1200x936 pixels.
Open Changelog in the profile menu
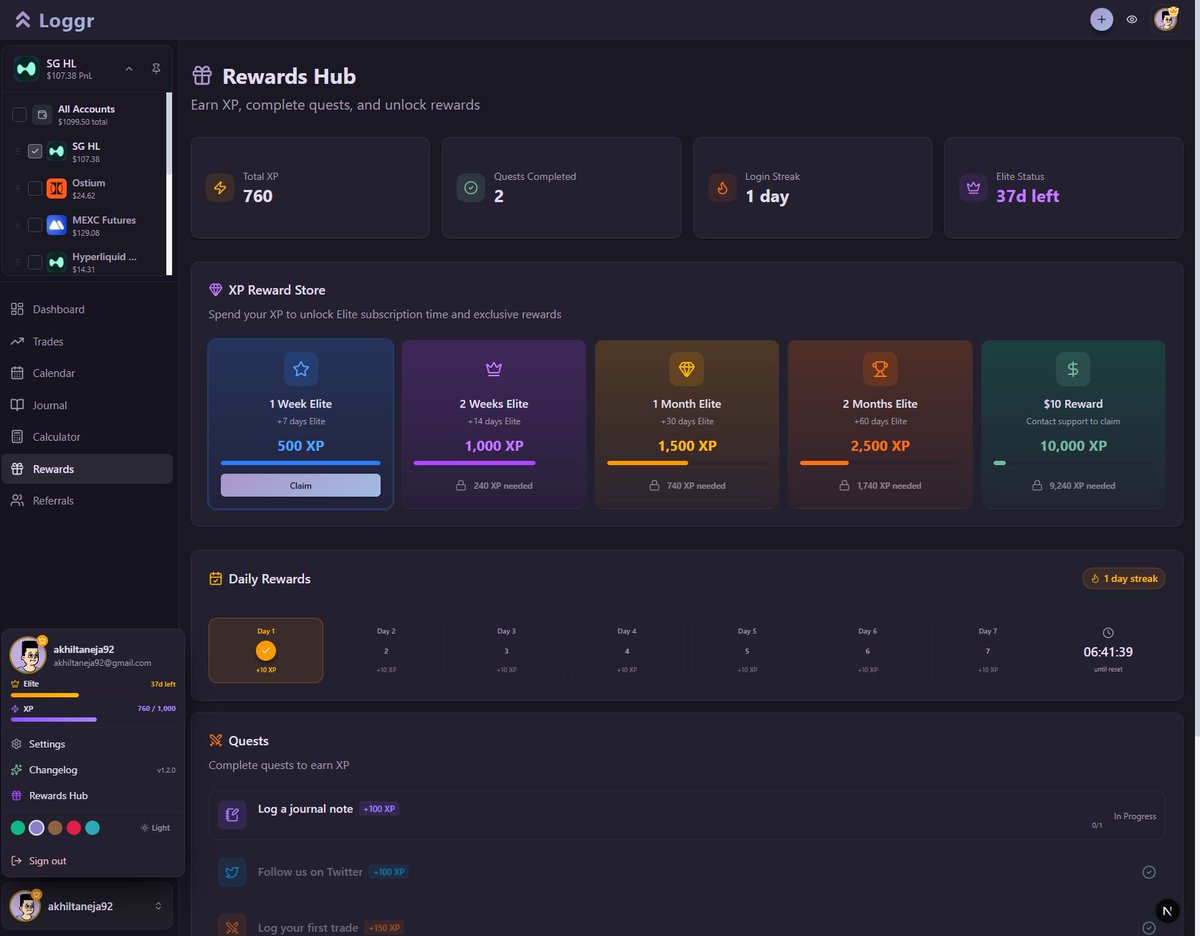point(92,770)
